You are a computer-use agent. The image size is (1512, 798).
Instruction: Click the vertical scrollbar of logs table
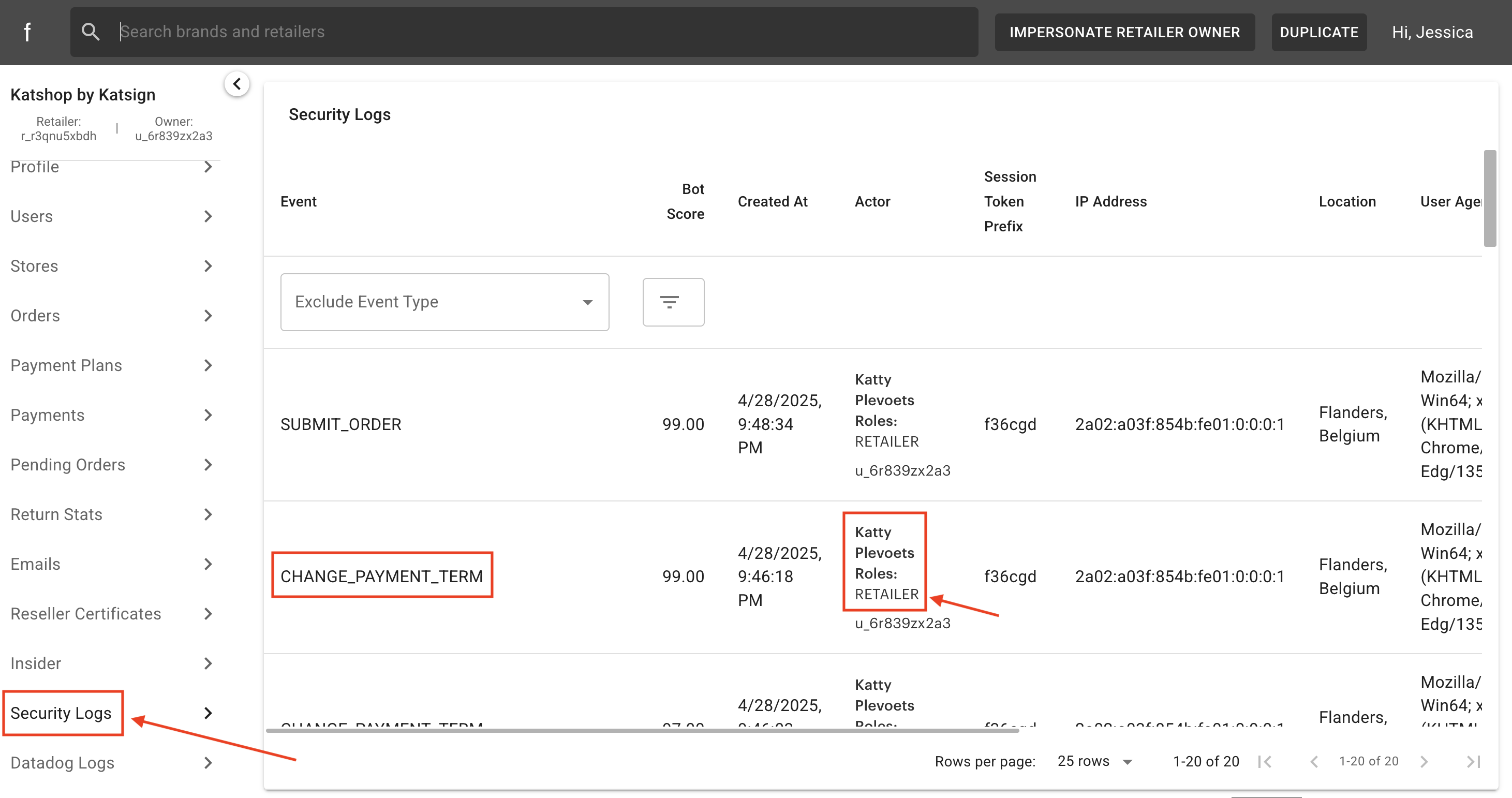1490,199
